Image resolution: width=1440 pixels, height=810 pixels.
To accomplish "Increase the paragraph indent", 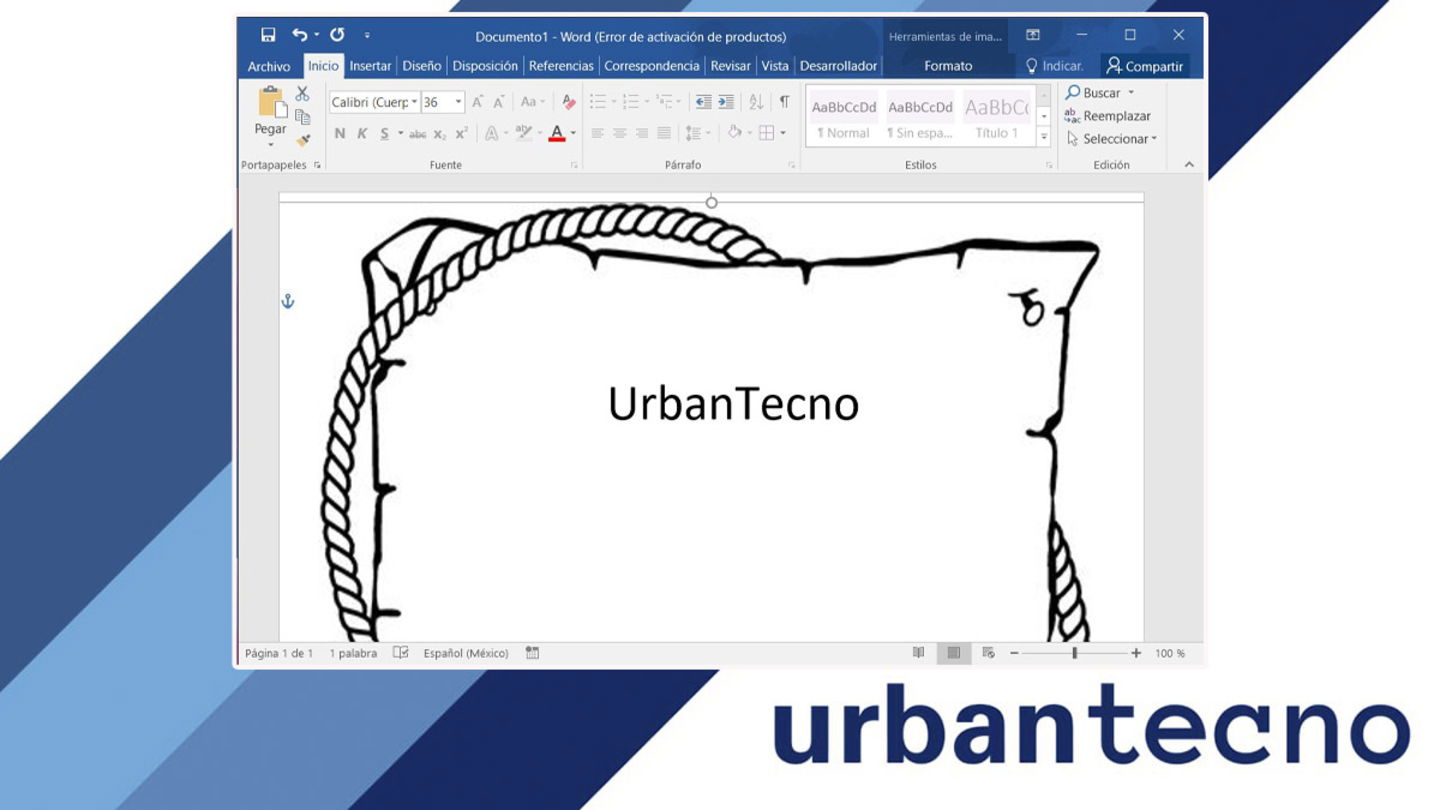I will click(x=726, y=102).
